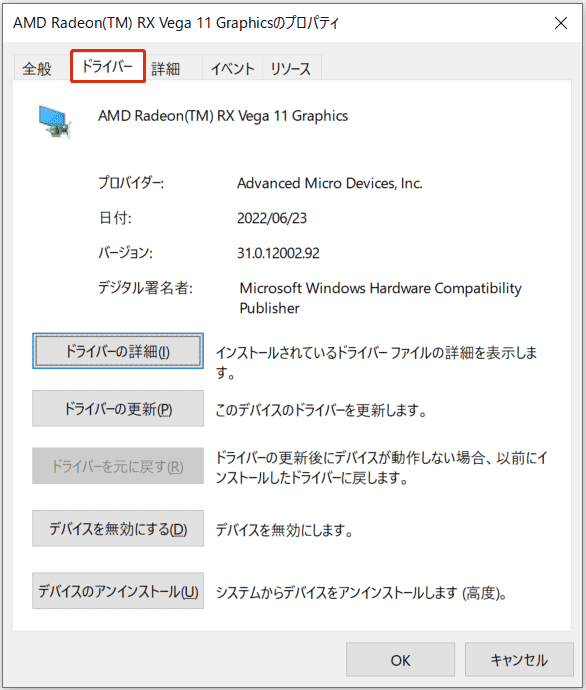Click the 日付: label
This screenshot has height=690, width=586.
(x=115, y=218)
